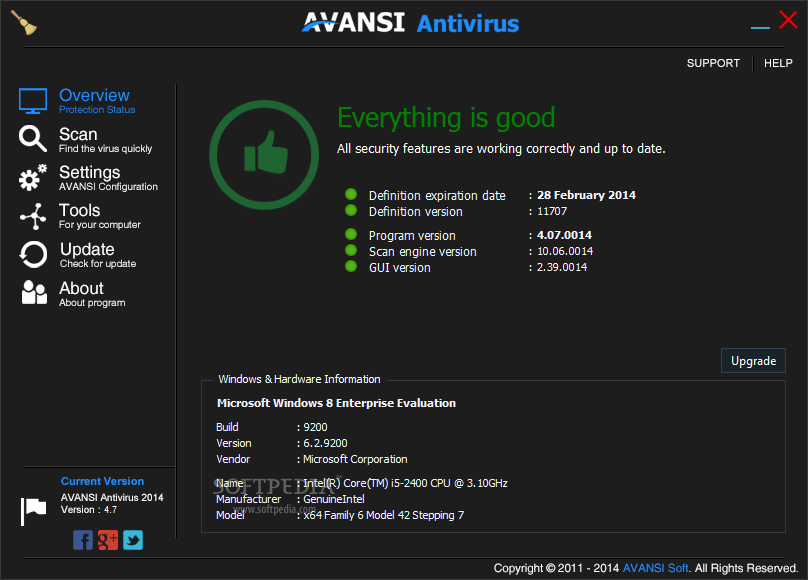Click green dot beside Definition expiration date

[351, 194]
